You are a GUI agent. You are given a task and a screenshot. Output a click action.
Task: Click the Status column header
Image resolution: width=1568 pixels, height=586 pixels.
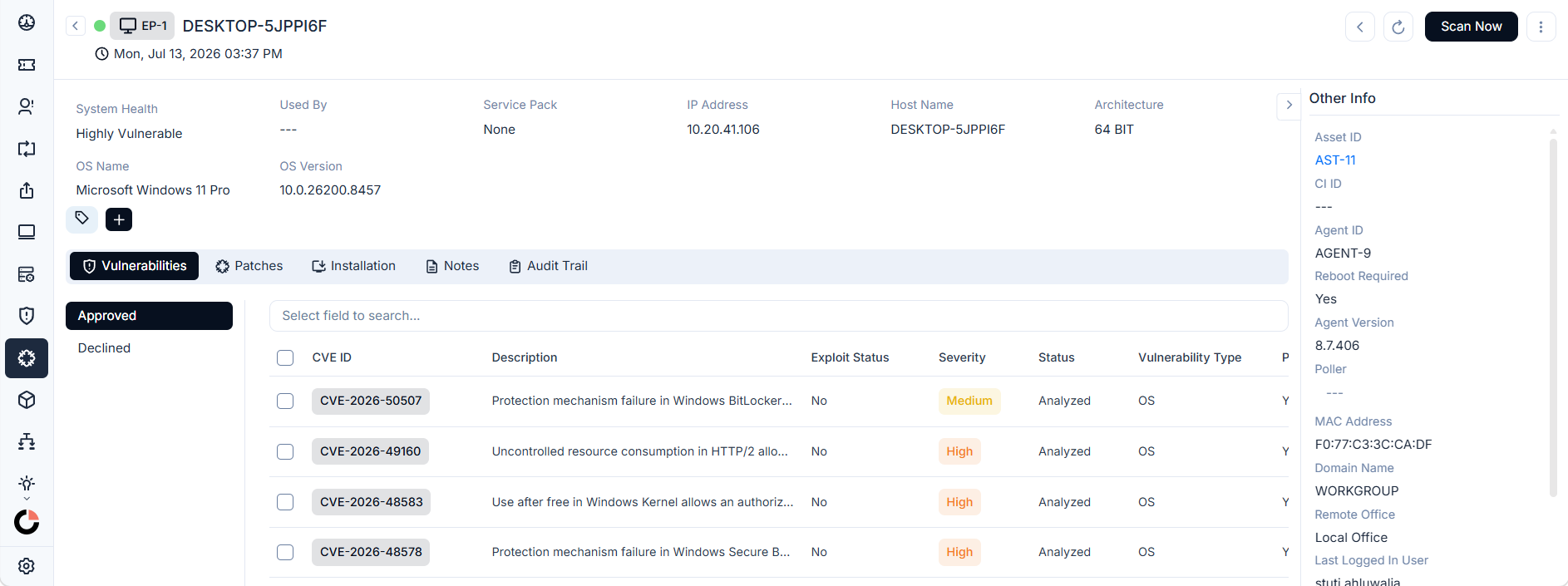click(1057, 357)
